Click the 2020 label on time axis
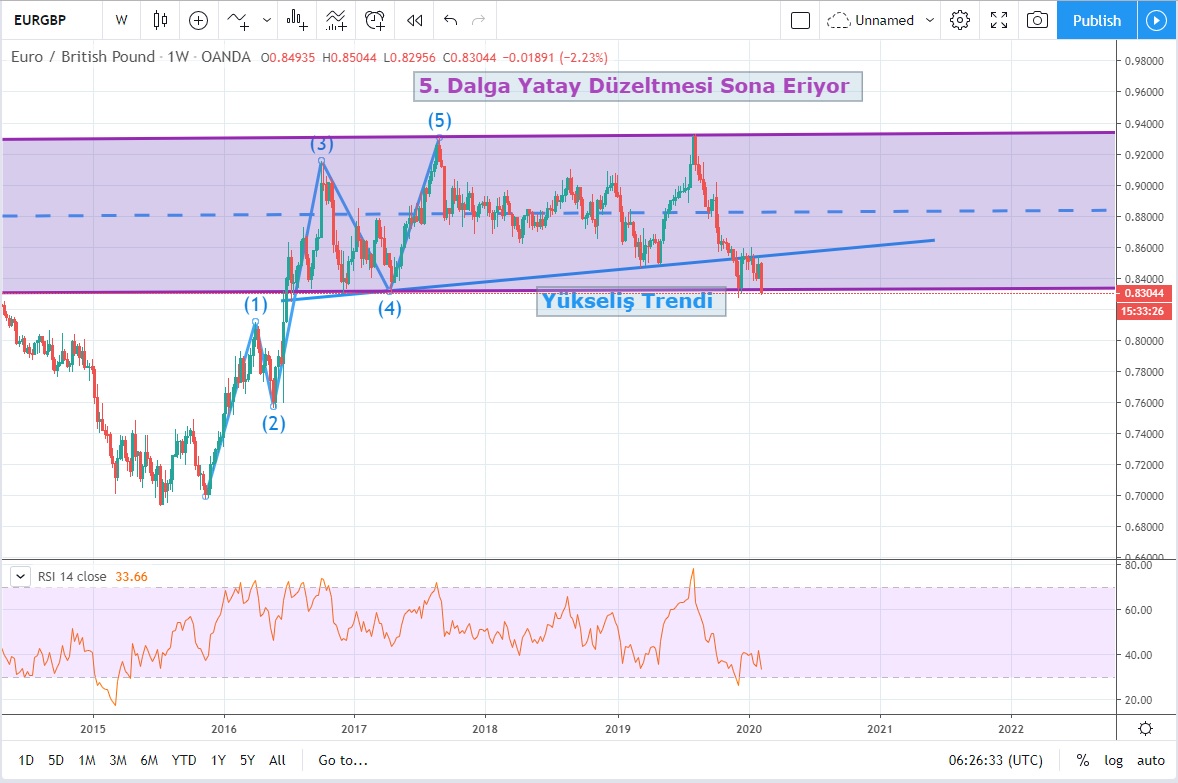This screenshot has height=783, width=1178. pyautogui.click(x=749, y=728)
